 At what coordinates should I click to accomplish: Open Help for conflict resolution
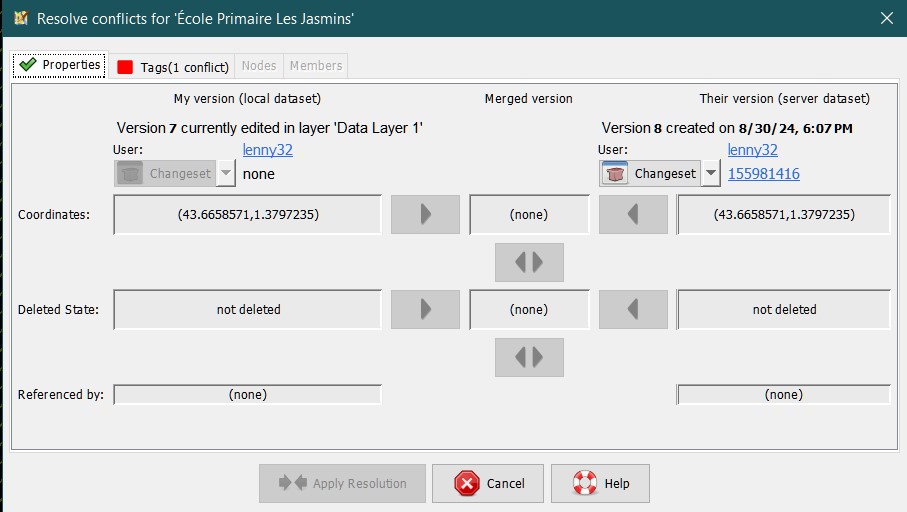600,483
